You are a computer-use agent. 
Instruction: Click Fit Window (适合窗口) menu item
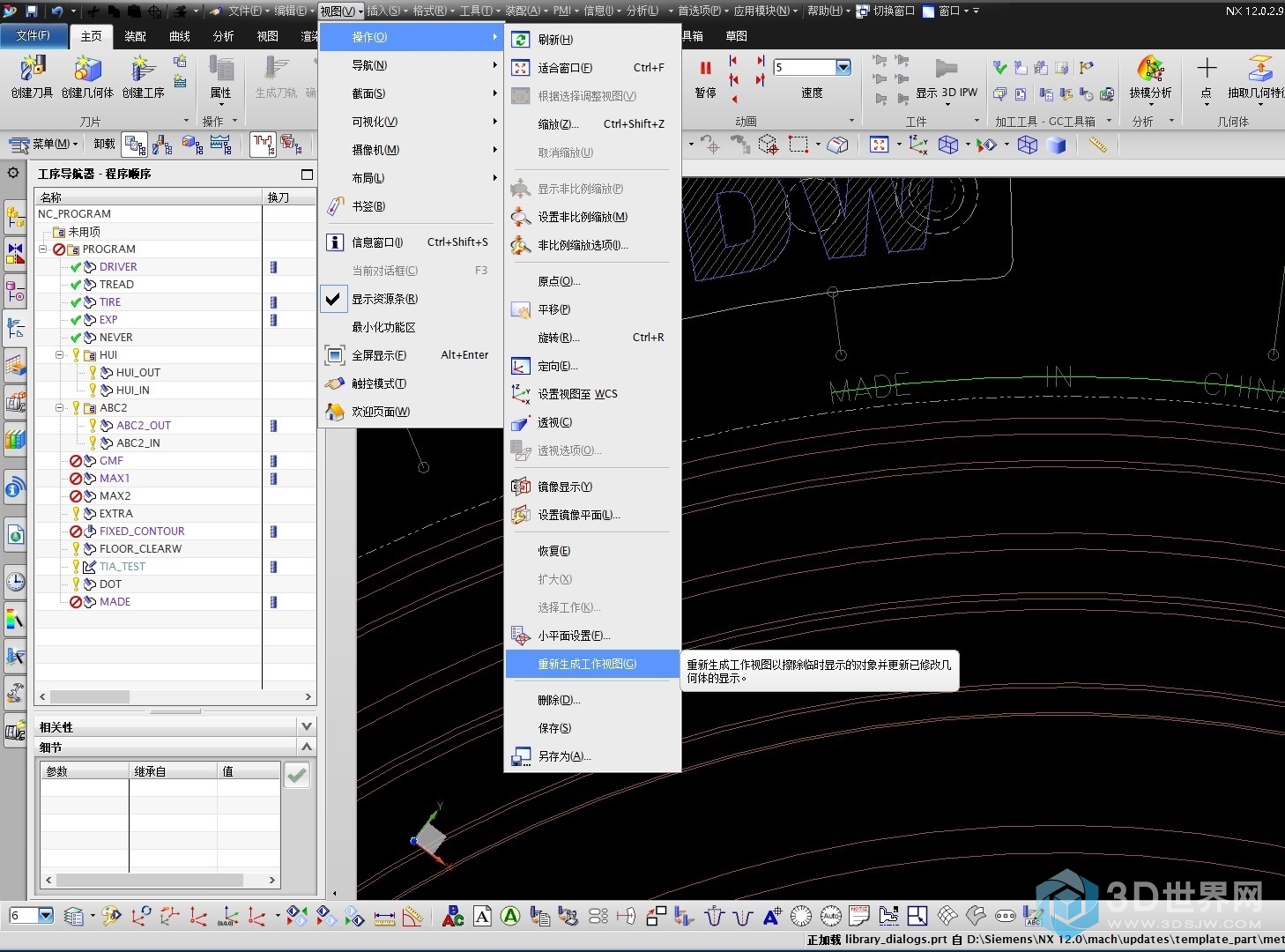pos(593,68)
